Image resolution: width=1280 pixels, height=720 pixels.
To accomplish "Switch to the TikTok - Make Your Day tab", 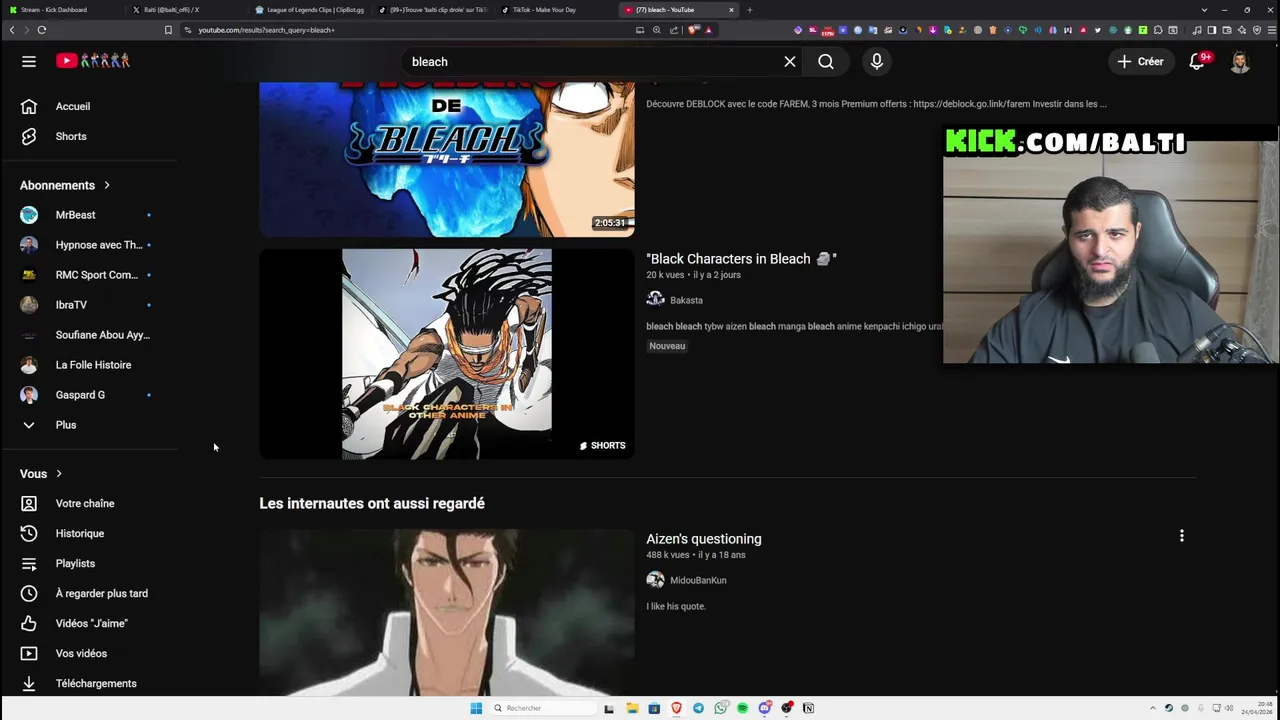I will [x=554, y=10].
